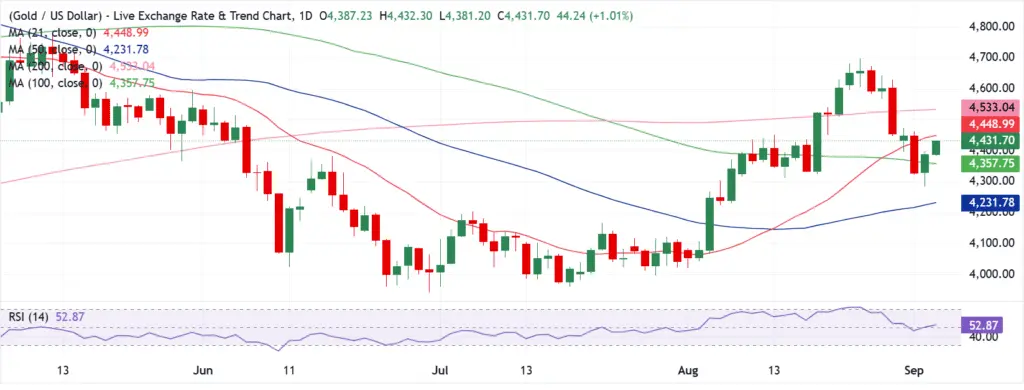Image resolution: width=1024 pixels, height=390 pixels.
Task: Click the green 4,431.70 current price tag
Action: point(989,140)
